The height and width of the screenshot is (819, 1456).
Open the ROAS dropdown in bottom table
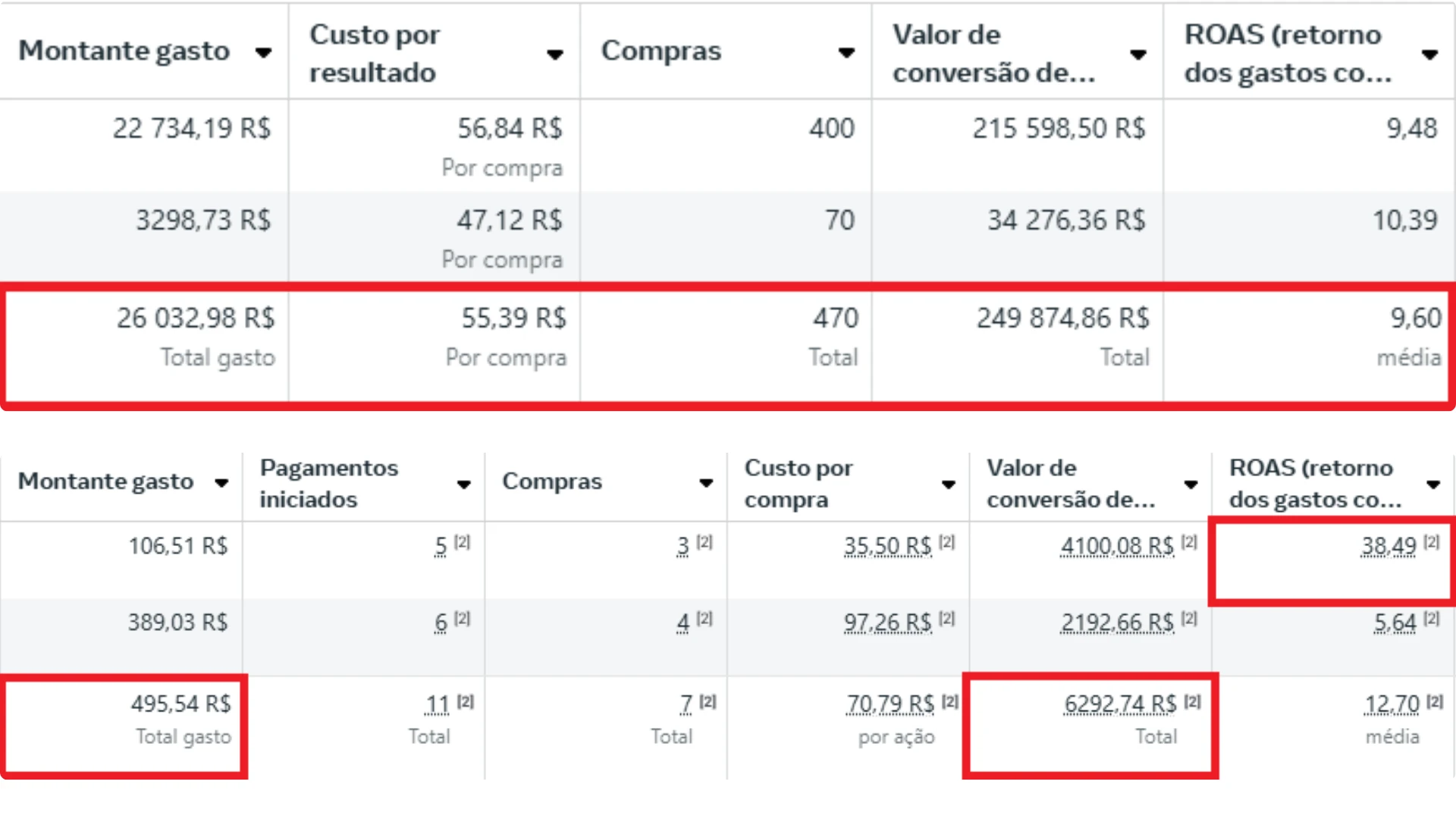(x=1432, y=485)
